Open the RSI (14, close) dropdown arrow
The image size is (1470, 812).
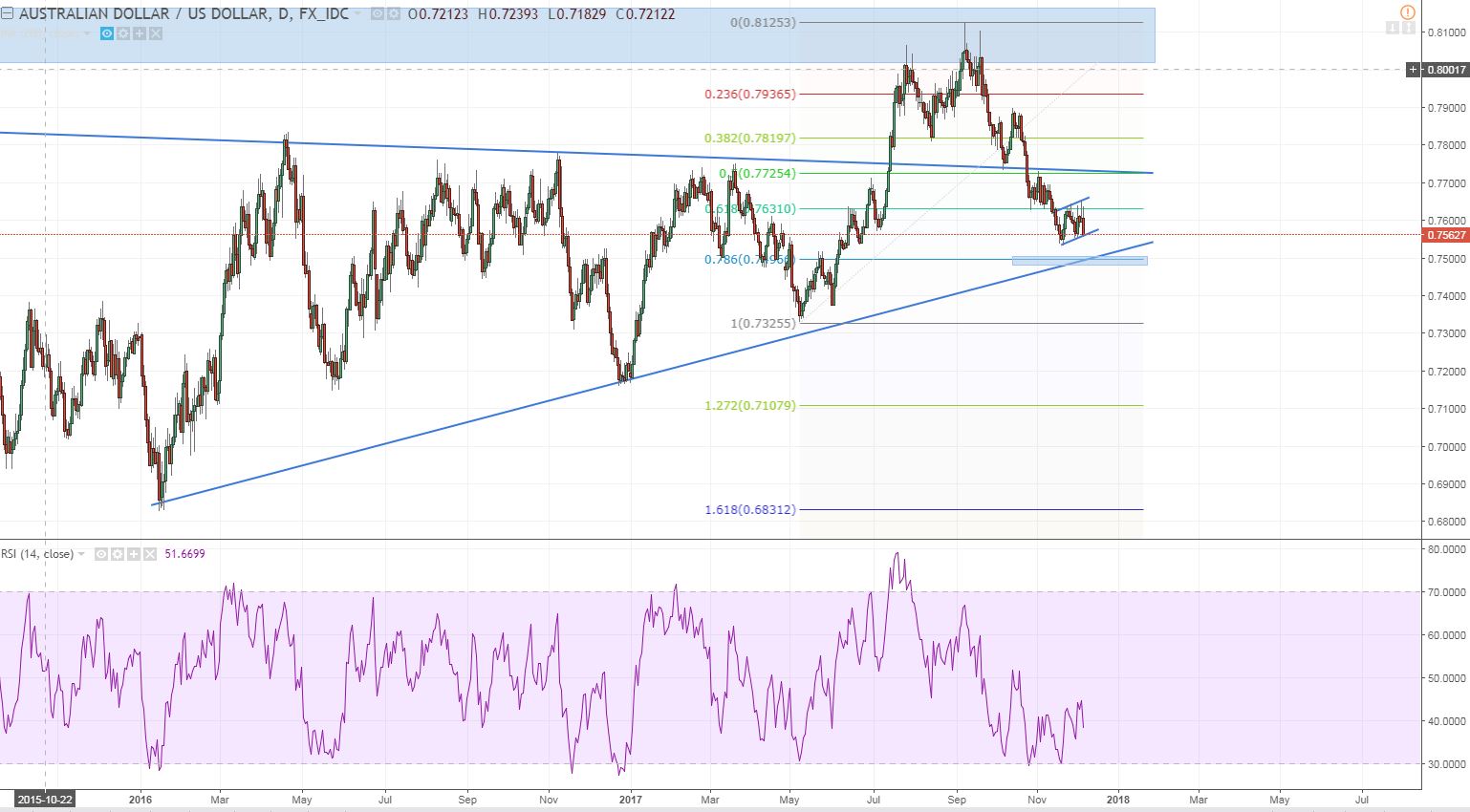81,554
